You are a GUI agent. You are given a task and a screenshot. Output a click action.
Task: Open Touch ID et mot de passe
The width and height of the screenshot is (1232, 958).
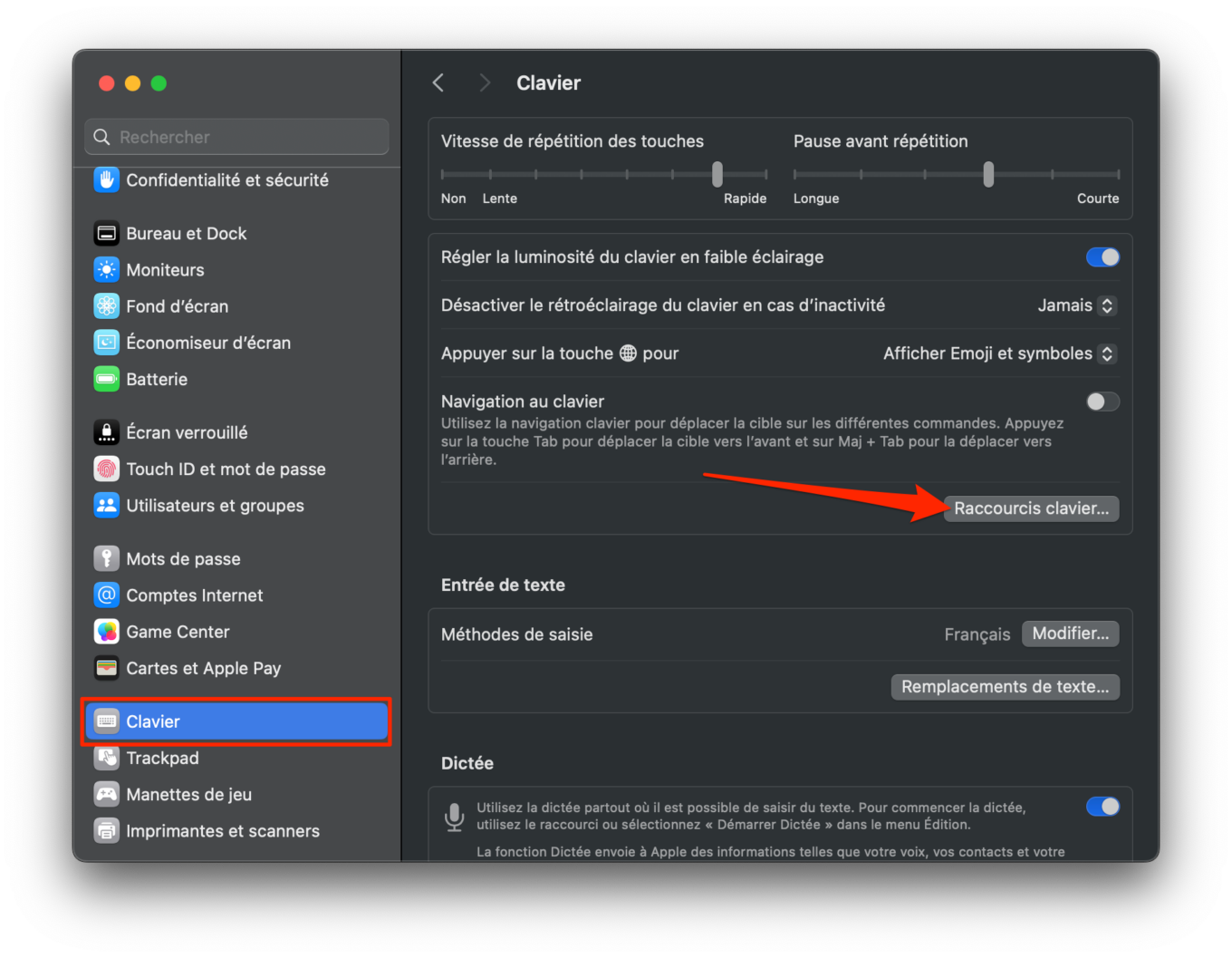click(x=236, y=469)
